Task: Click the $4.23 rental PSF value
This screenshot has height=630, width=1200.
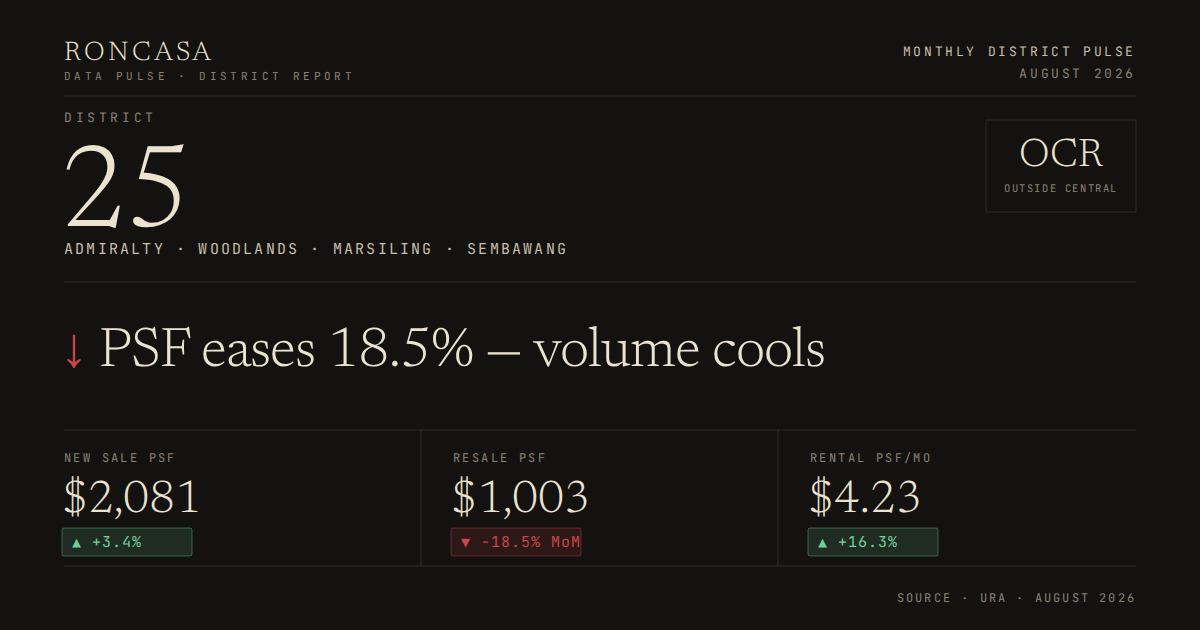Action: [x=865, y=497]
